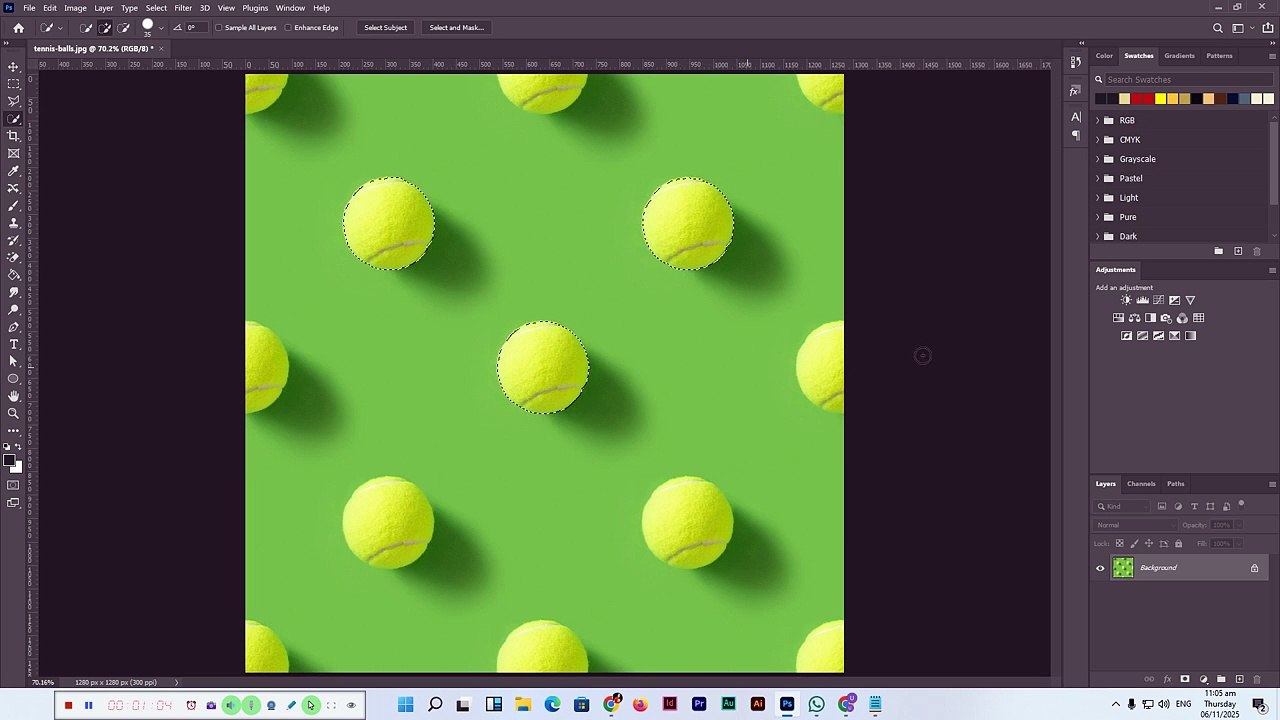Expand the RGB swatch group

pos(1097,120)
